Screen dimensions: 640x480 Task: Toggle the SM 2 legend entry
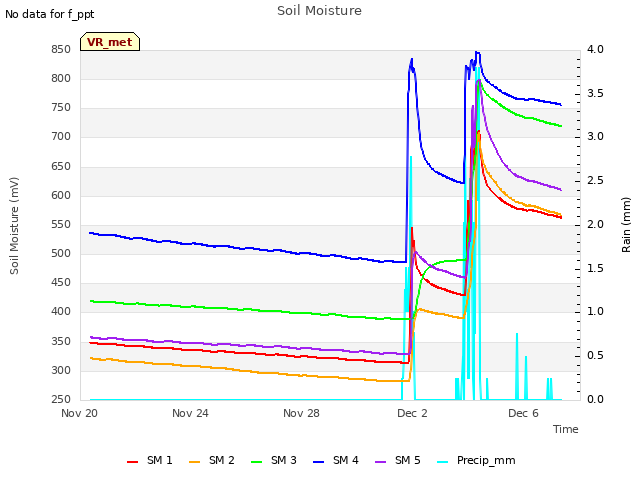(x=211, y=460)
